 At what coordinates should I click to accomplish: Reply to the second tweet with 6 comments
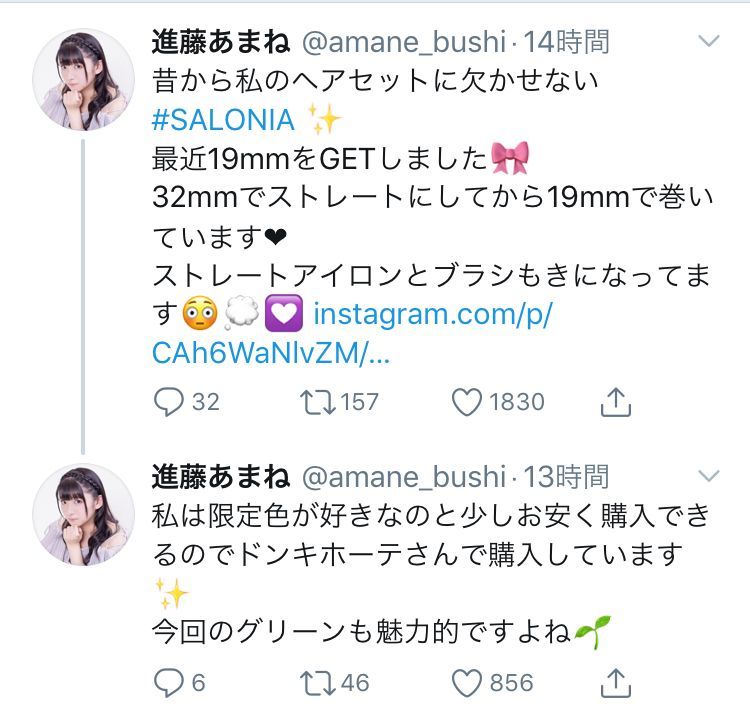point(169,683)
